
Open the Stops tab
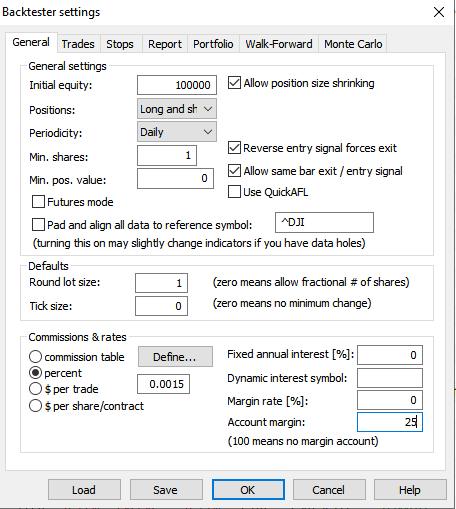pyautogui.click(x=120, y=44)
